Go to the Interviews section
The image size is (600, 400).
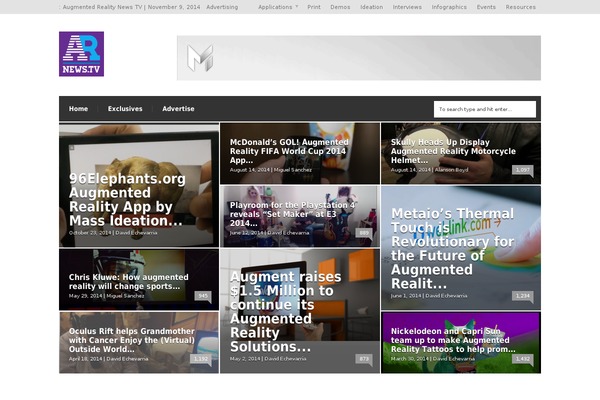(407, 7)
